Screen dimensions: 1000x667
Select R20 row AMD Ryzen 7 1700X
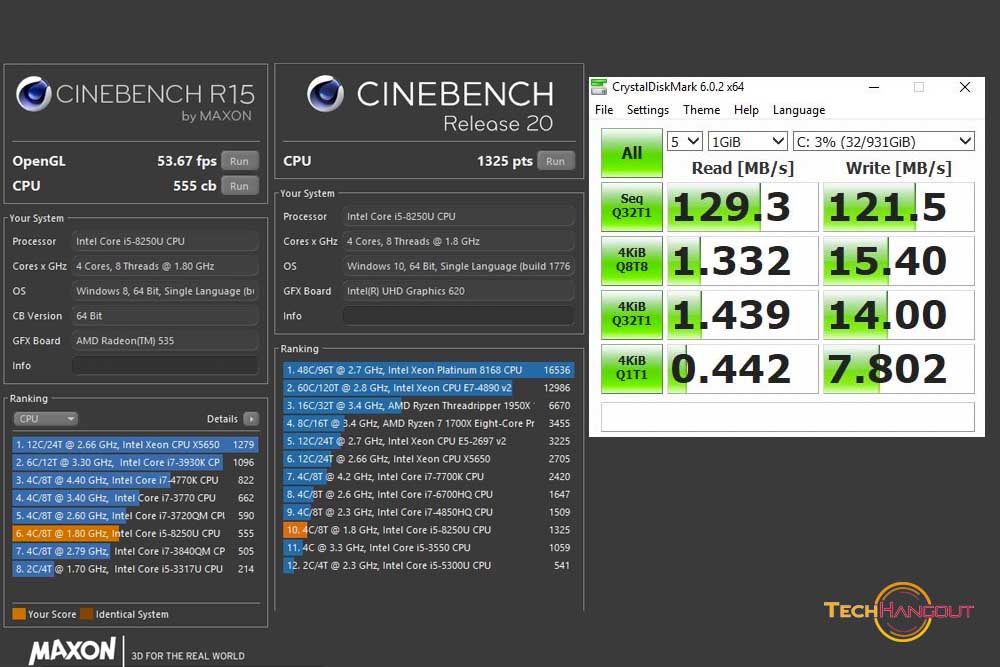429,423
